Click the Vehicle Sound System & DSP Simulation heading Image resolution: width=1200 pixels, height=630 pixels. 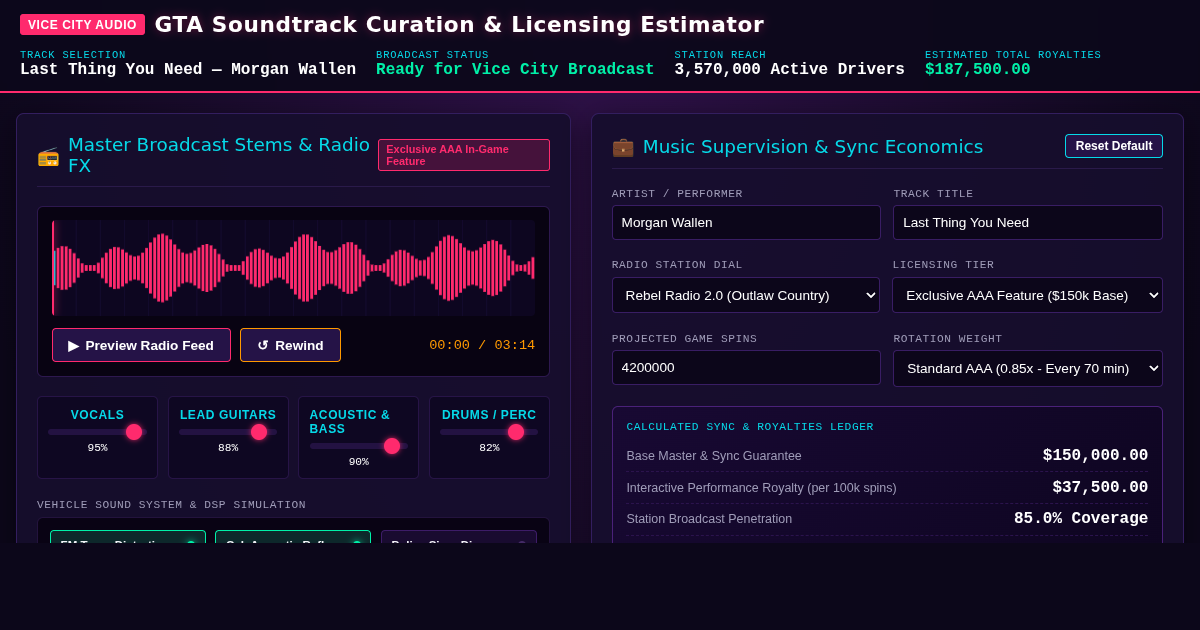tap(171, 505)
